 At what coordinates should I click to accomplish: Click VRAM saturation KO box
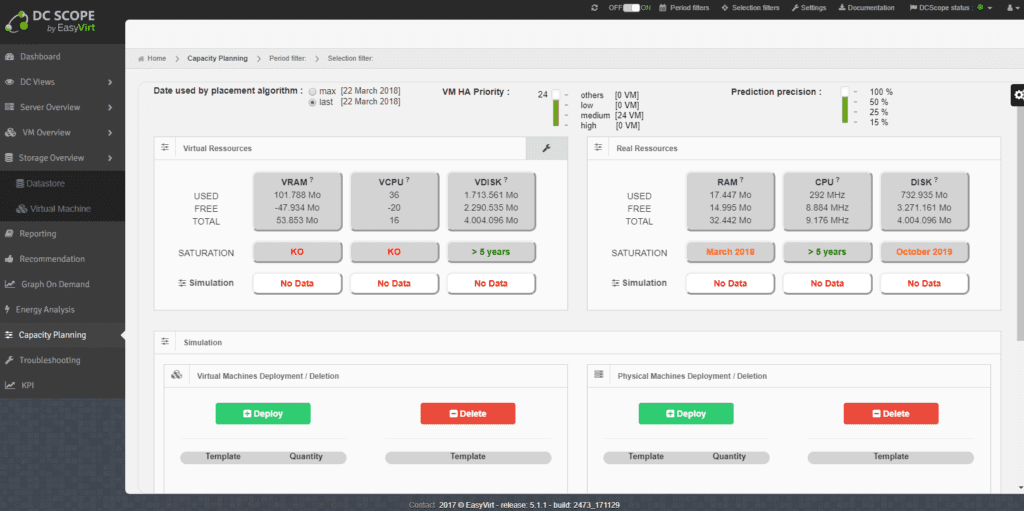coord(297,252)
